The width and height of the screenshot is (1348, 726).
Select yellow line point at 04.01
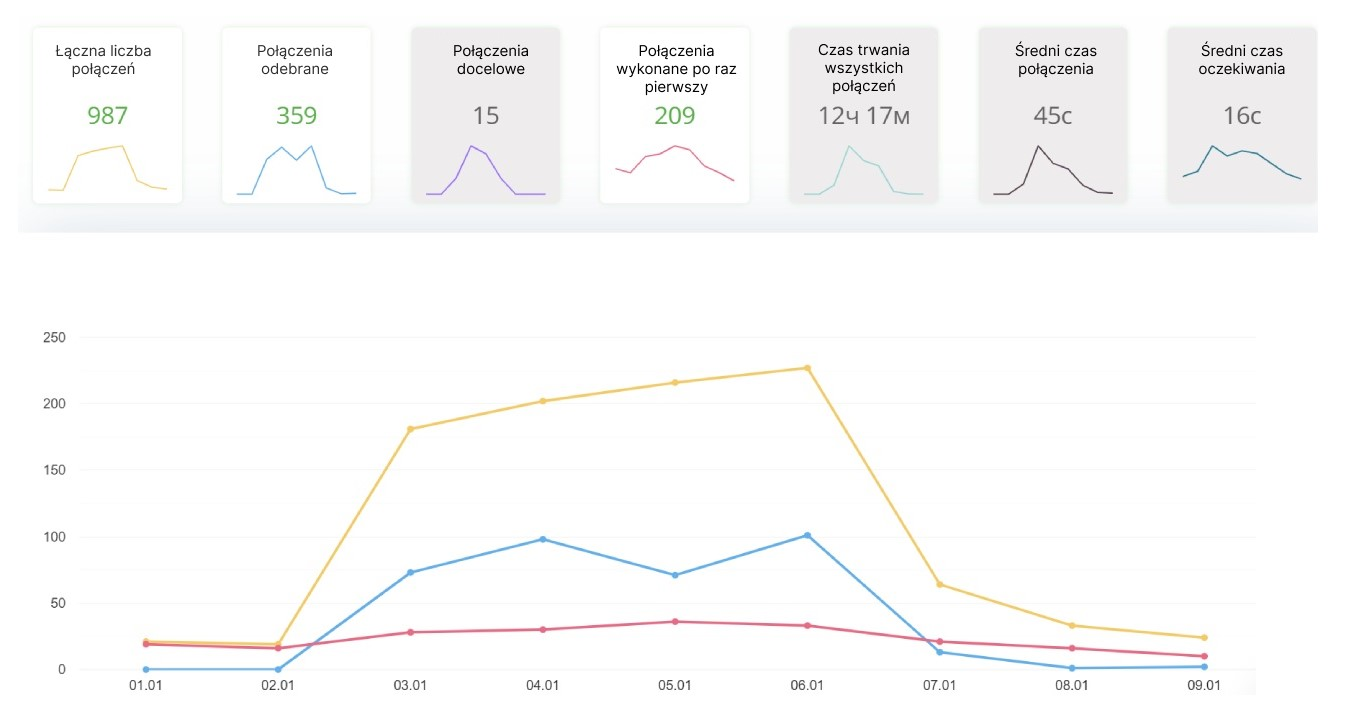(x=543, y=401)
